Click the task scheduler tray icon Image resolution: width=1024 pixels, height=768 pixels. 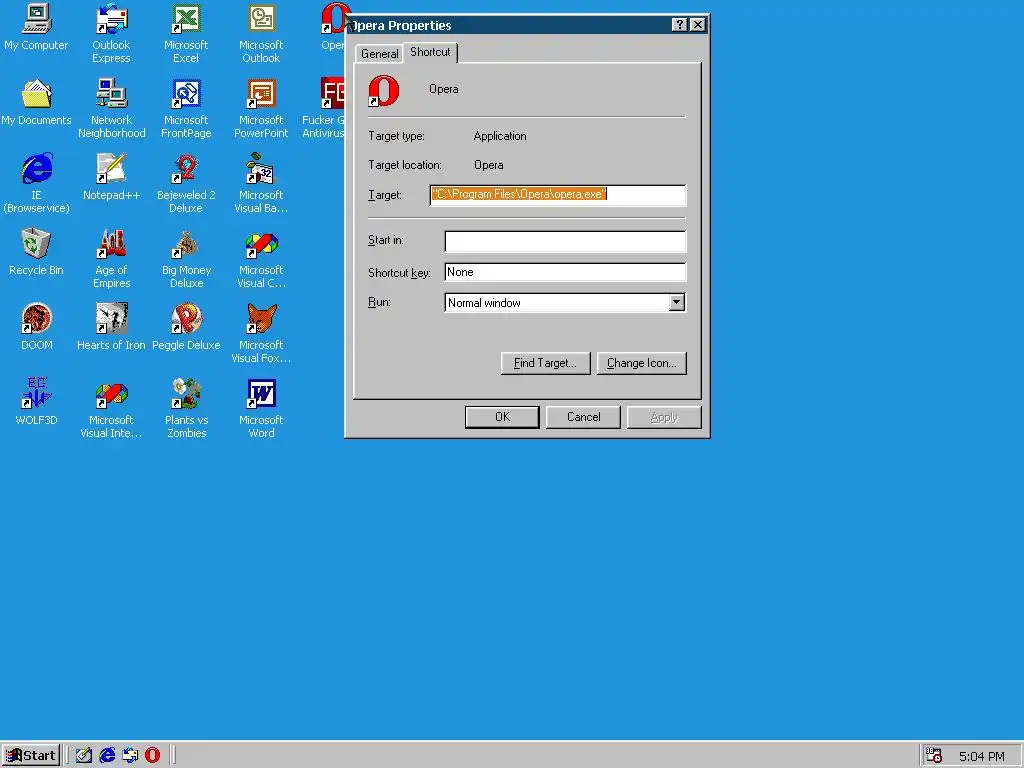point(935,756)
